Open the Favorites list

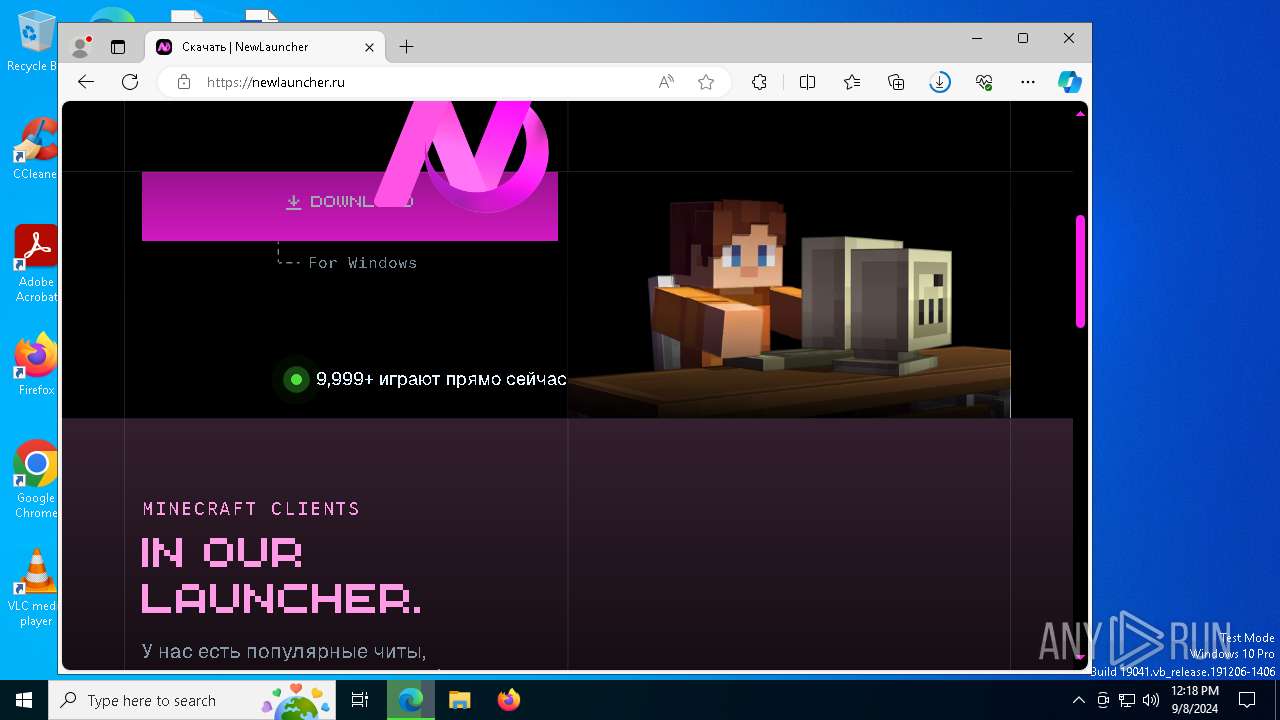tap(852, 82)
